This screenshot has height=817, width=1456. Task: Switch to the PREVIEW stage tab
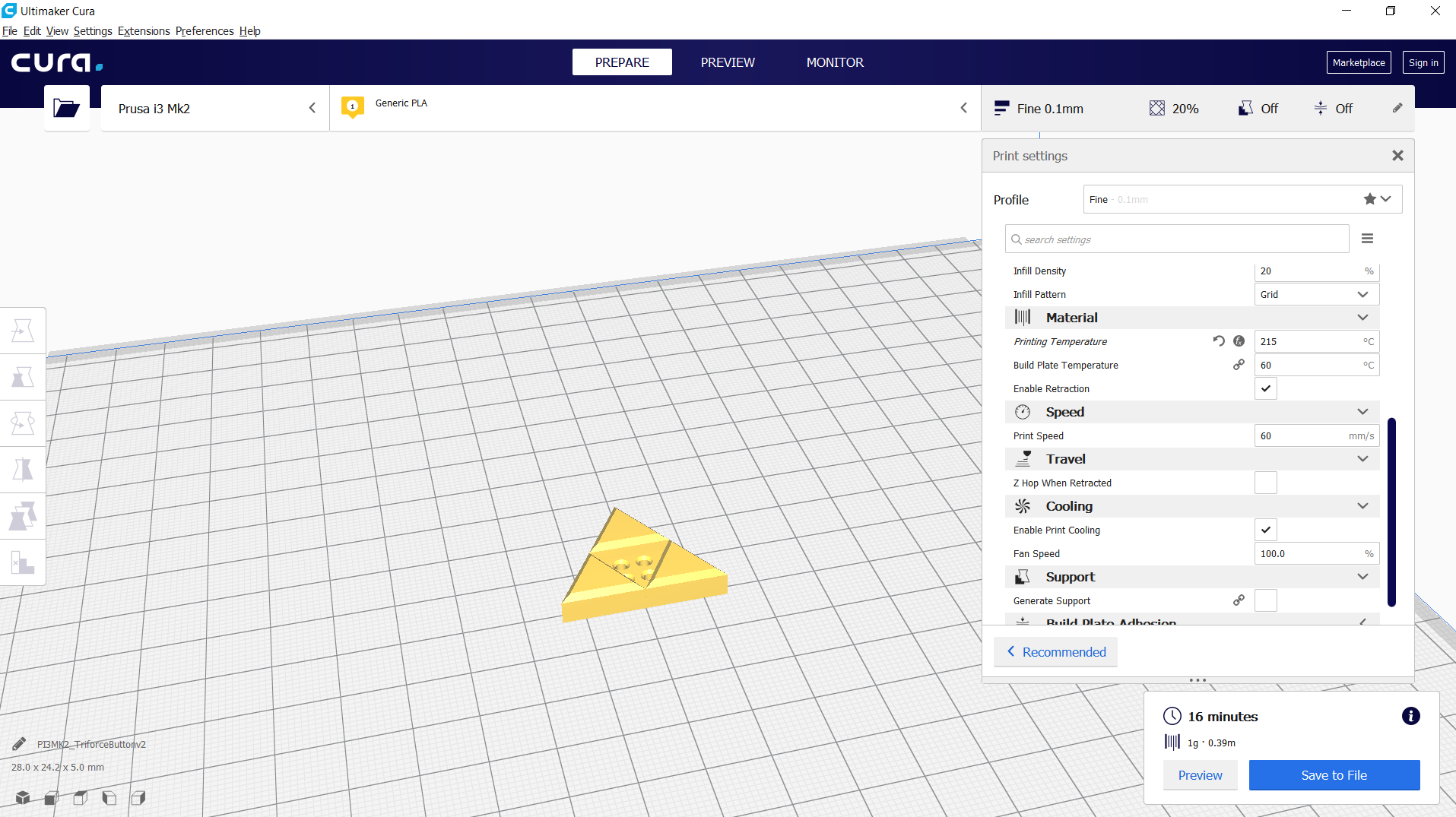coord(728,62)
